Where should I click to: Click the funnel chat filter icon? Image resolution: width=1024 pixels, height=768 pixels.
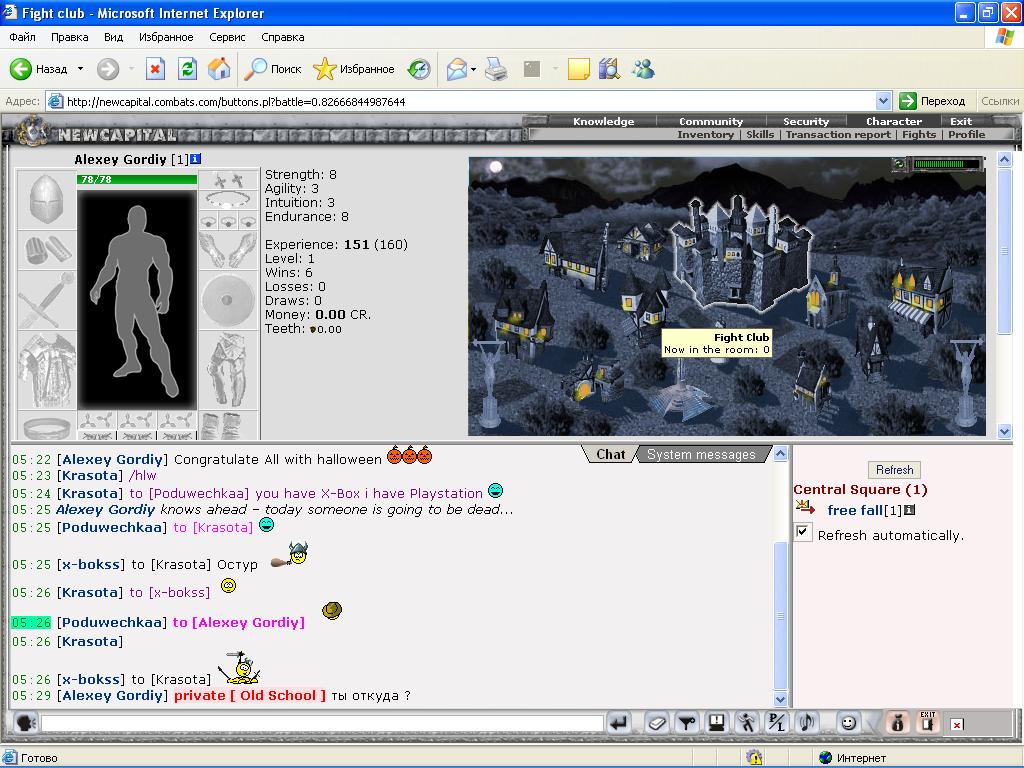point(686,723)
